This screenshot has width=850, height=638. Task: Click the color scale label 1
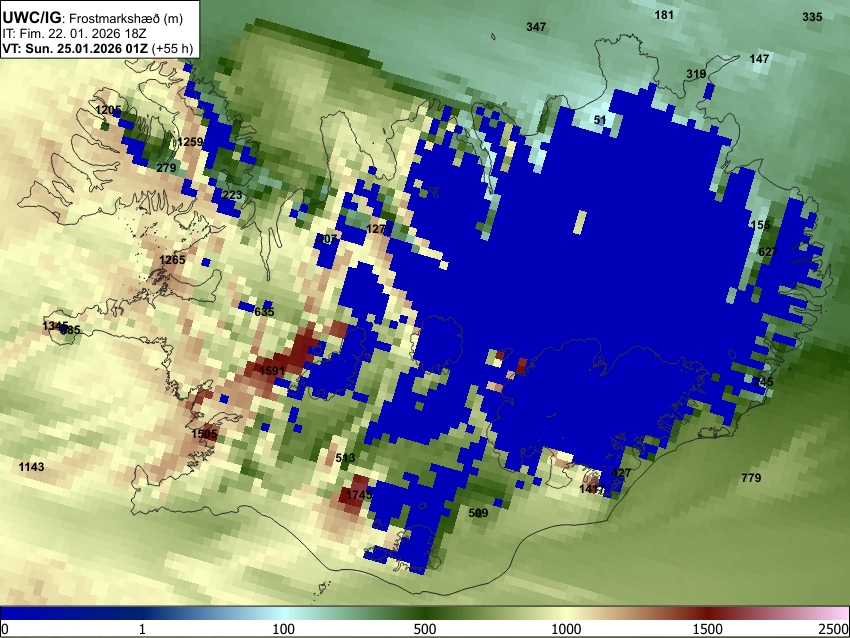142,629
